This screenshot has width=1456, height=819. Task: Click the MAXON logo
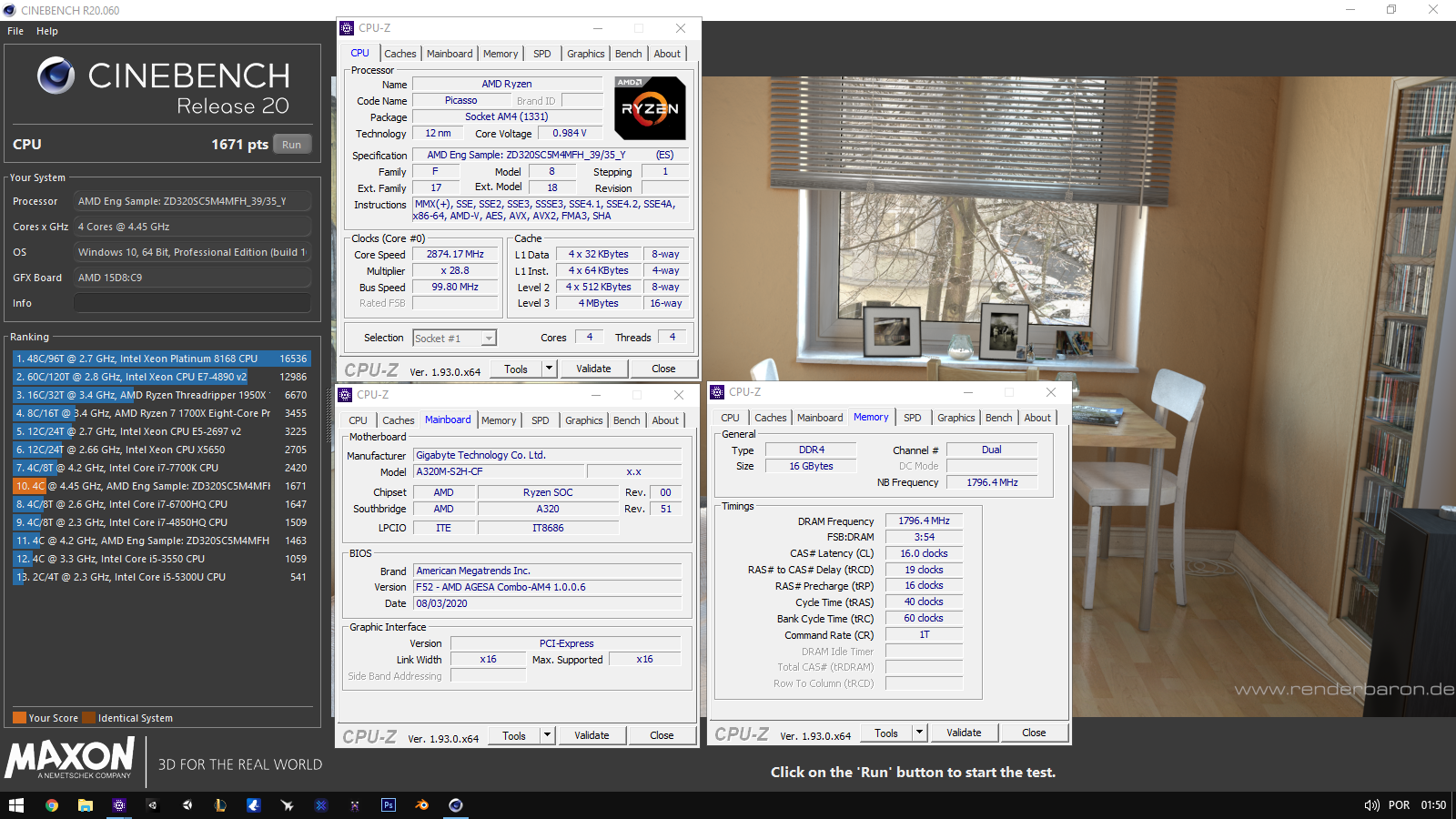click(70, 758)
